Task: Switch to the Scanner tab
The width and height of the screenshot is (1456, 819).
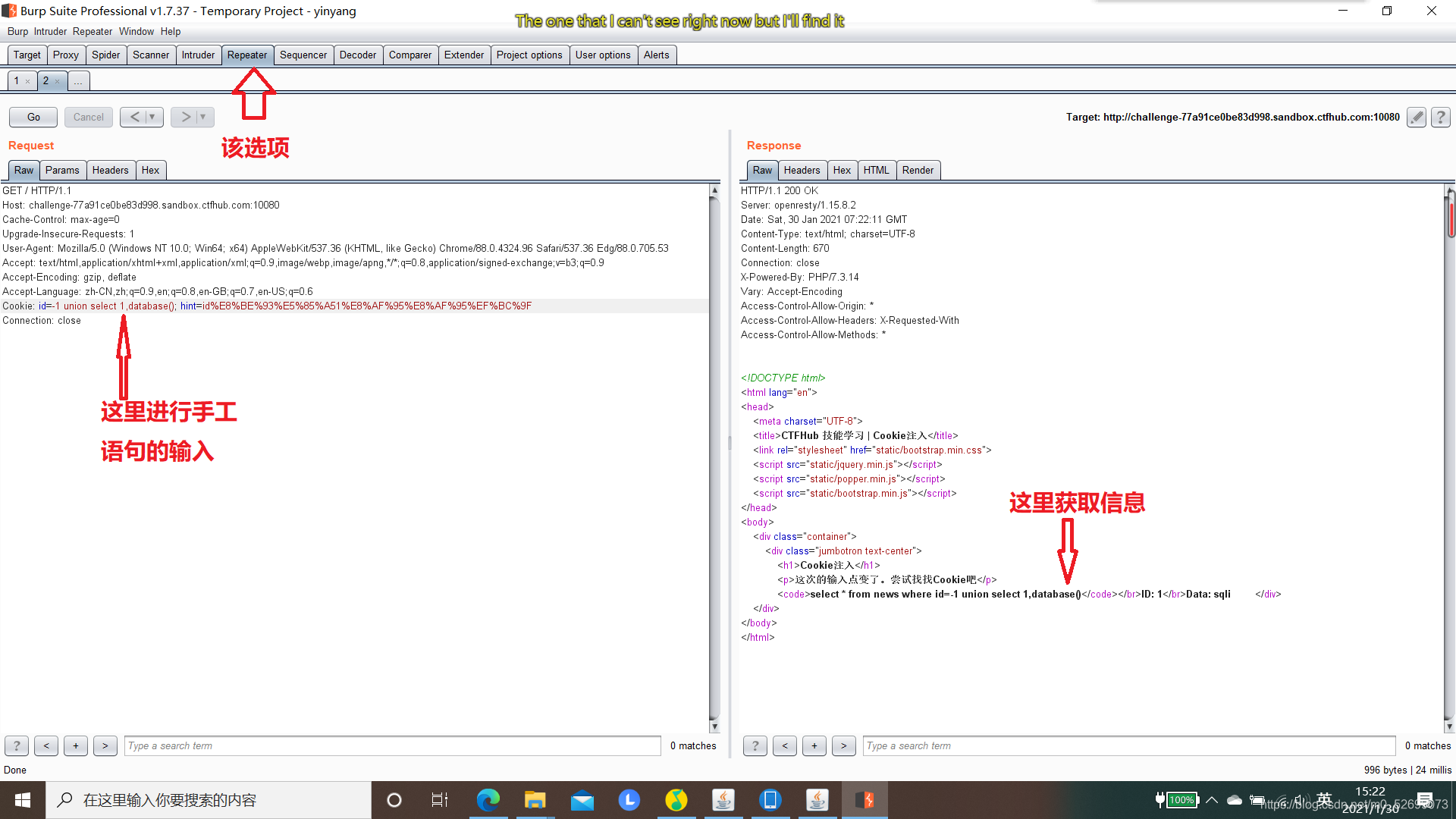Action: point(151,55)
